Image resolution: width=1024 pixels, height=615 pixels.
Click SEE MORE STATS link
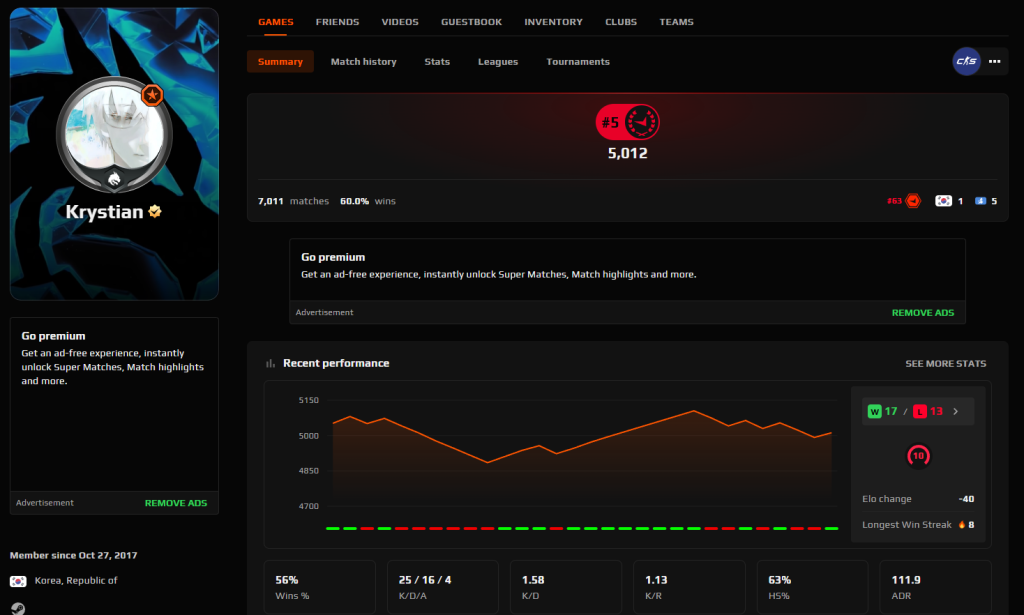(x=946, y=363)
